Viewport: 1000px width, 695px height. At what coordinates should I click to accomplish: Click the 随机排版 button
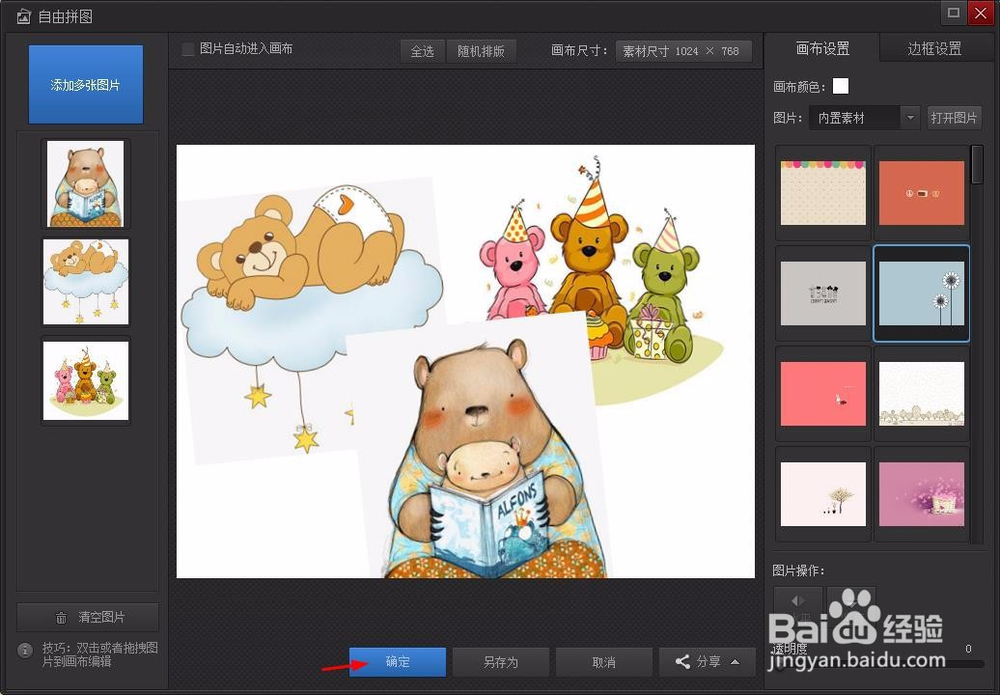(481, 51)
